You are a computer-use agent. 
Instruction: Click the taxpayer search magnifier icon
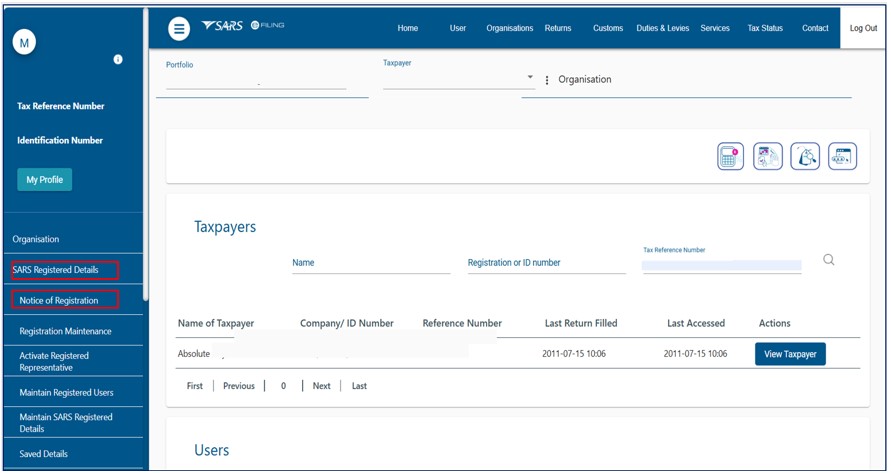point(828,260)
